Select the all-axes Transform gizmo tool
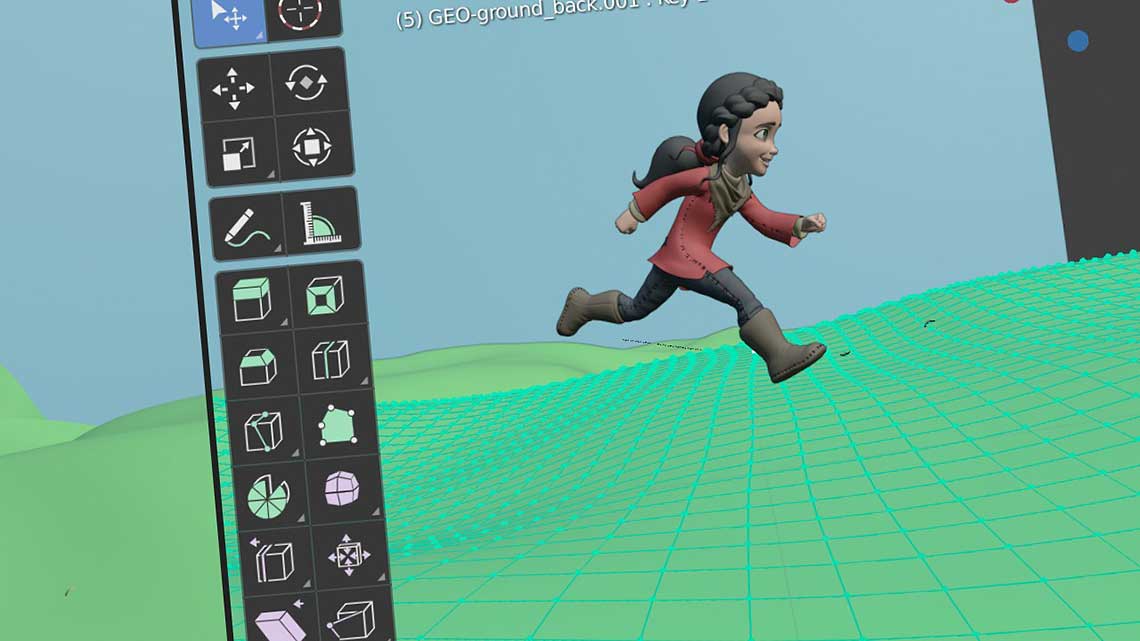The height and width of the screenshot is (641, 1140). pyautogui.click(x=310, y=148)
